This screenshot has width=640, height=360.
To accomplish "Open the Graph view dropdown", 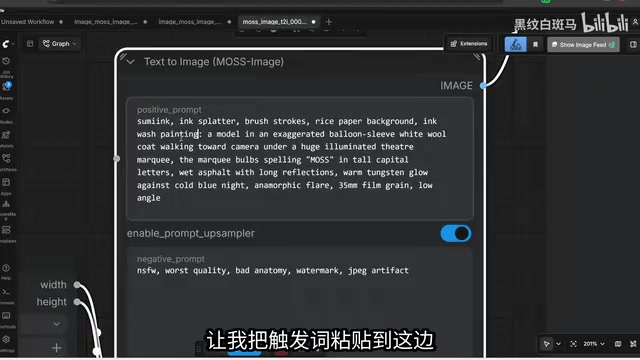I will pos(60,44).
